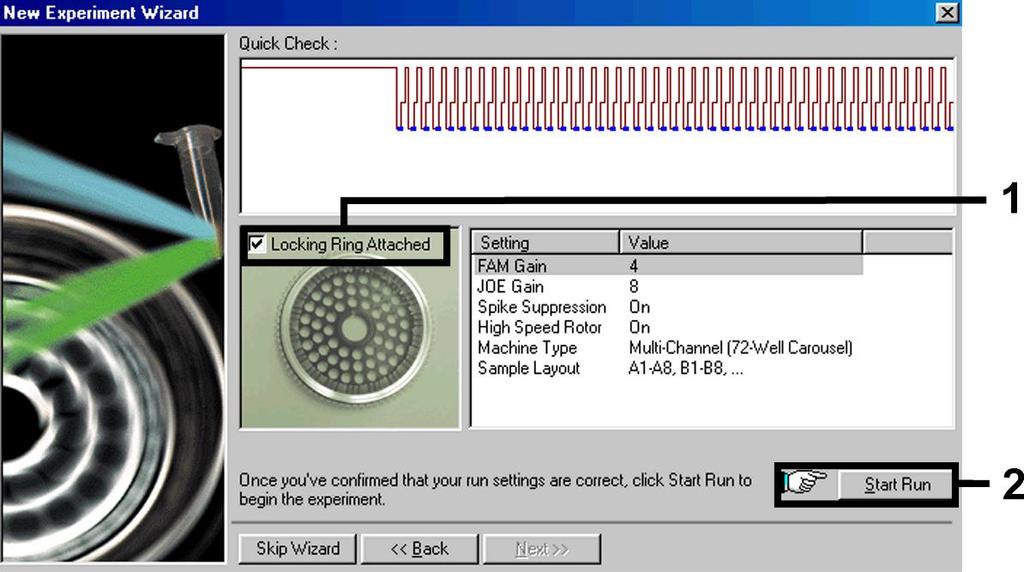The height and width of the screenshot is (572, 1024).
Task: Click the Quick Check label
Action: (x=288, y=44)
